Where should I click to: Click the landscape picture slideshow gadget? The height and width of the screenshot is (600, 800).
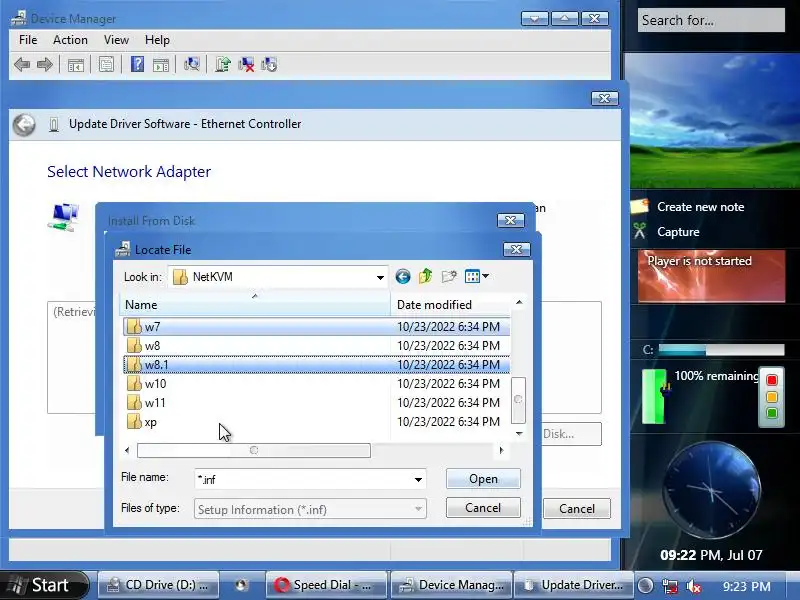[x=712, y=121]
